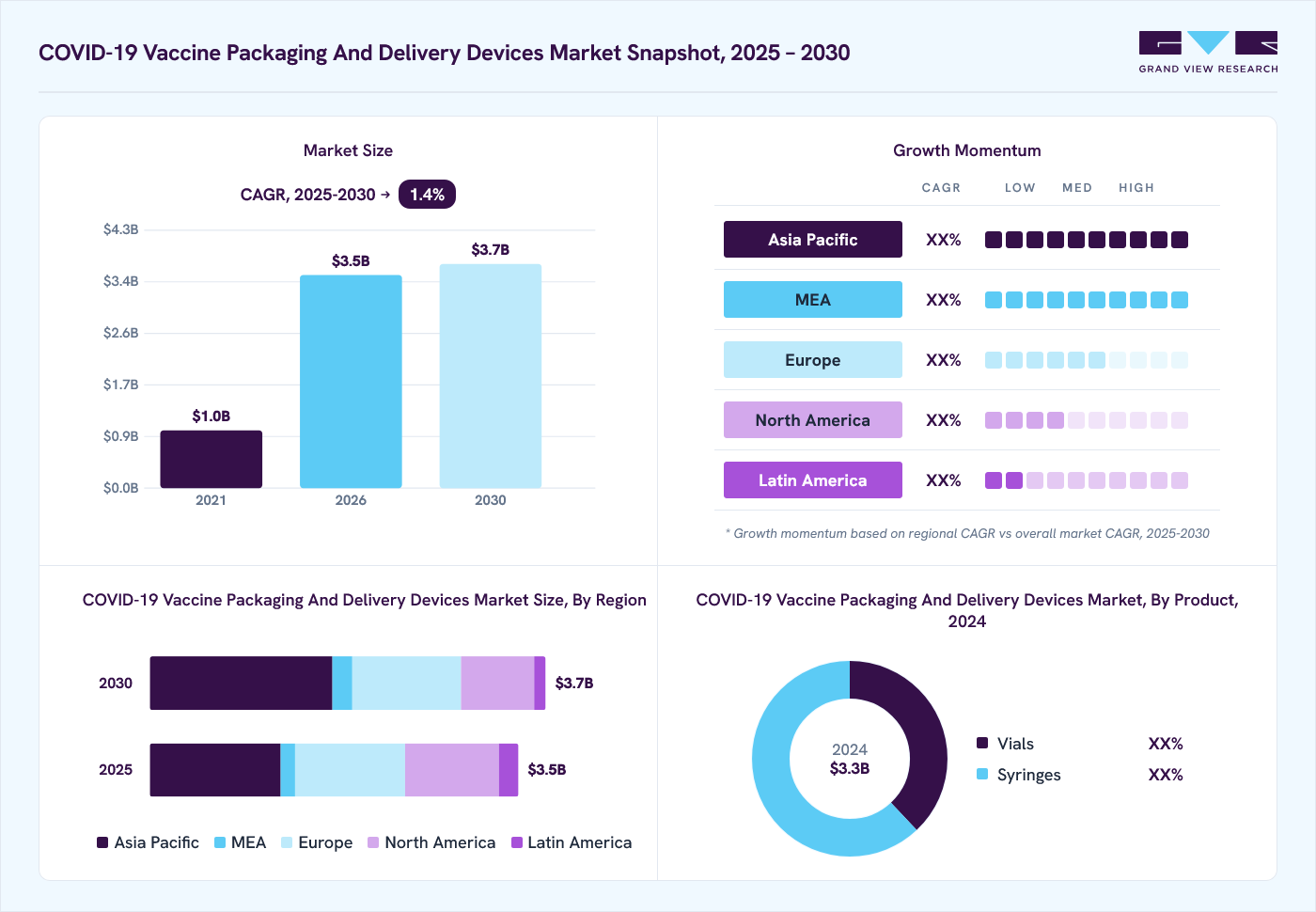The image size is (1316, 912).
Task: Select the Asia Pacific pill in Growth Momentum
Action: point(813,240)
